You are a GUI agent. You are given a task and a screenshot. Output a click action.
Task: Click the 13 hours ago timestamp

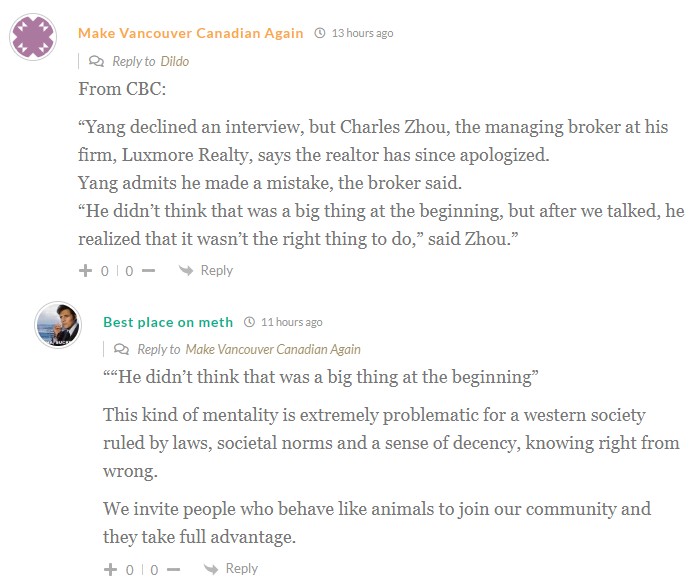point(362,33)
